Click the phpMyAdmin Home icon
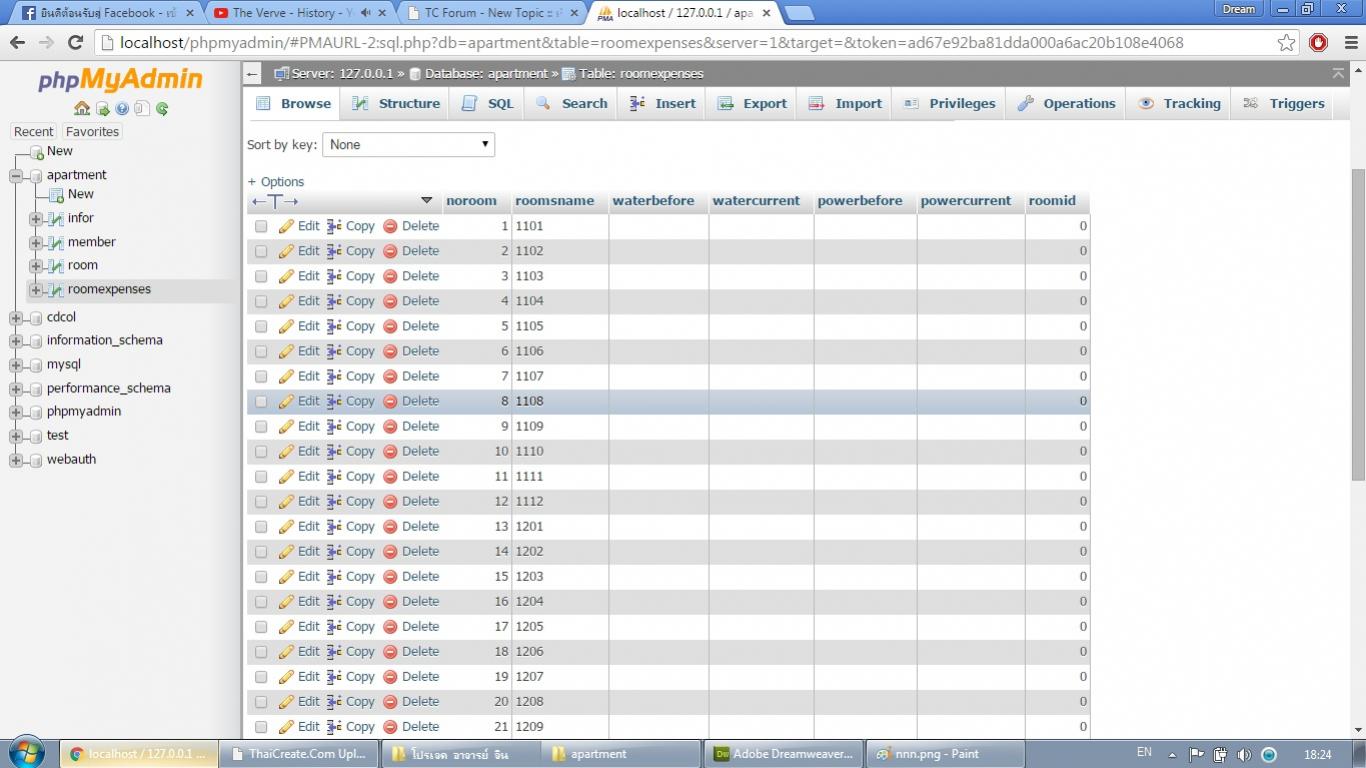Screen dimensions: 1366x768 coord(82,108)
